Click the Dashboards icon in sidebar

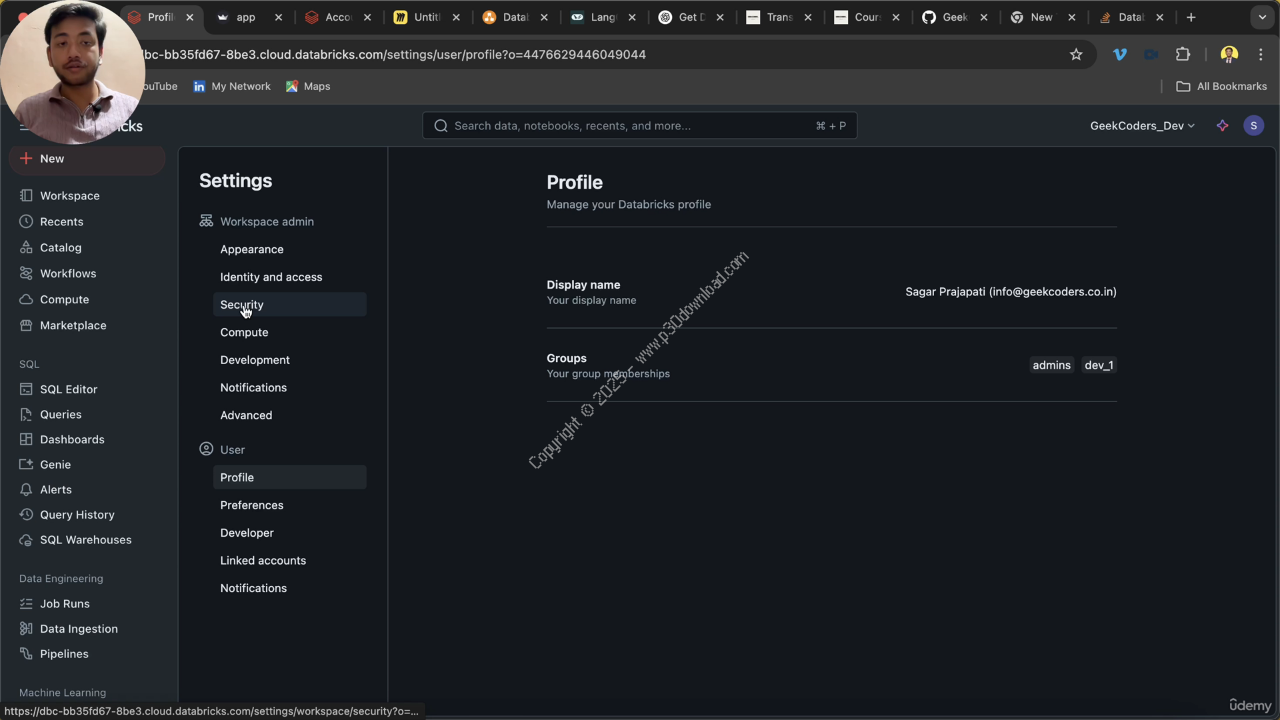pos(26,439)
